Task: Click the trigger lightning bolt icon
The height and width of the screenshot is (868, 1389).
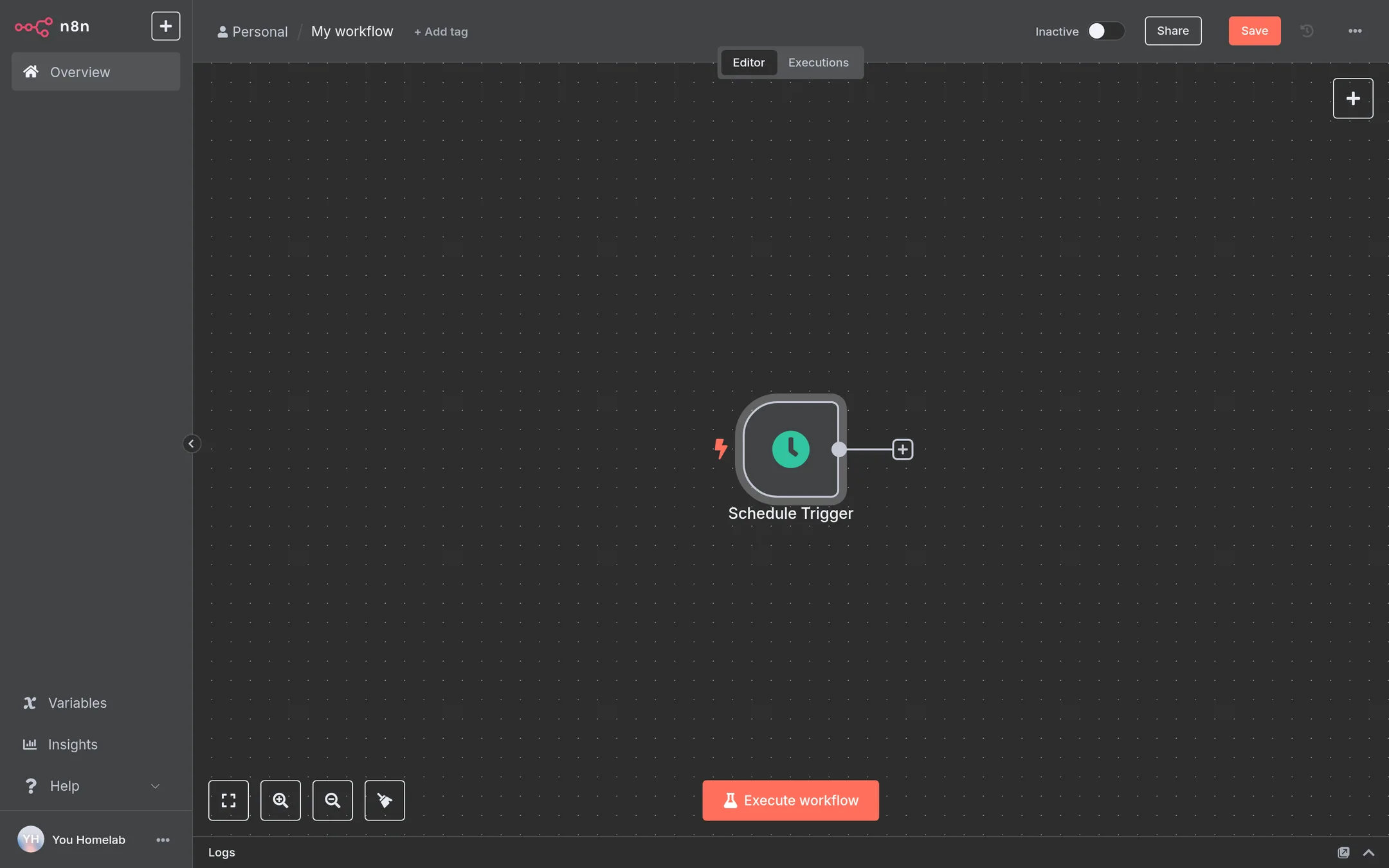Action: 721,448
